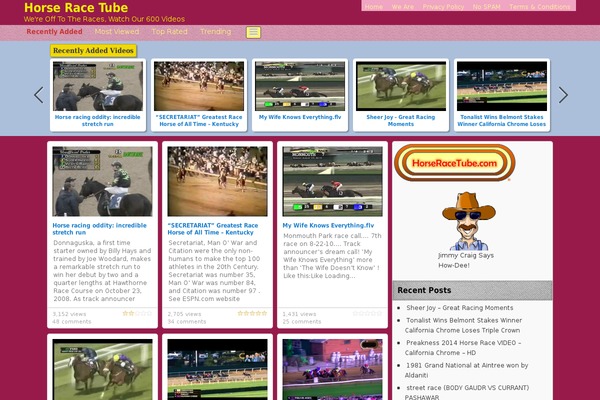
Task: Click grid title SECRETARIAT Greatest Race Horse of All Time
Action: [213, 229]
